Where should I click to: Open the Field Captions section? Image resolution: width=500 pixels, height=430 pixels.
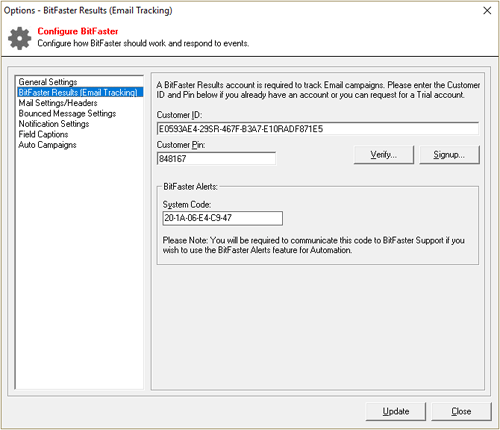[43, 134]
